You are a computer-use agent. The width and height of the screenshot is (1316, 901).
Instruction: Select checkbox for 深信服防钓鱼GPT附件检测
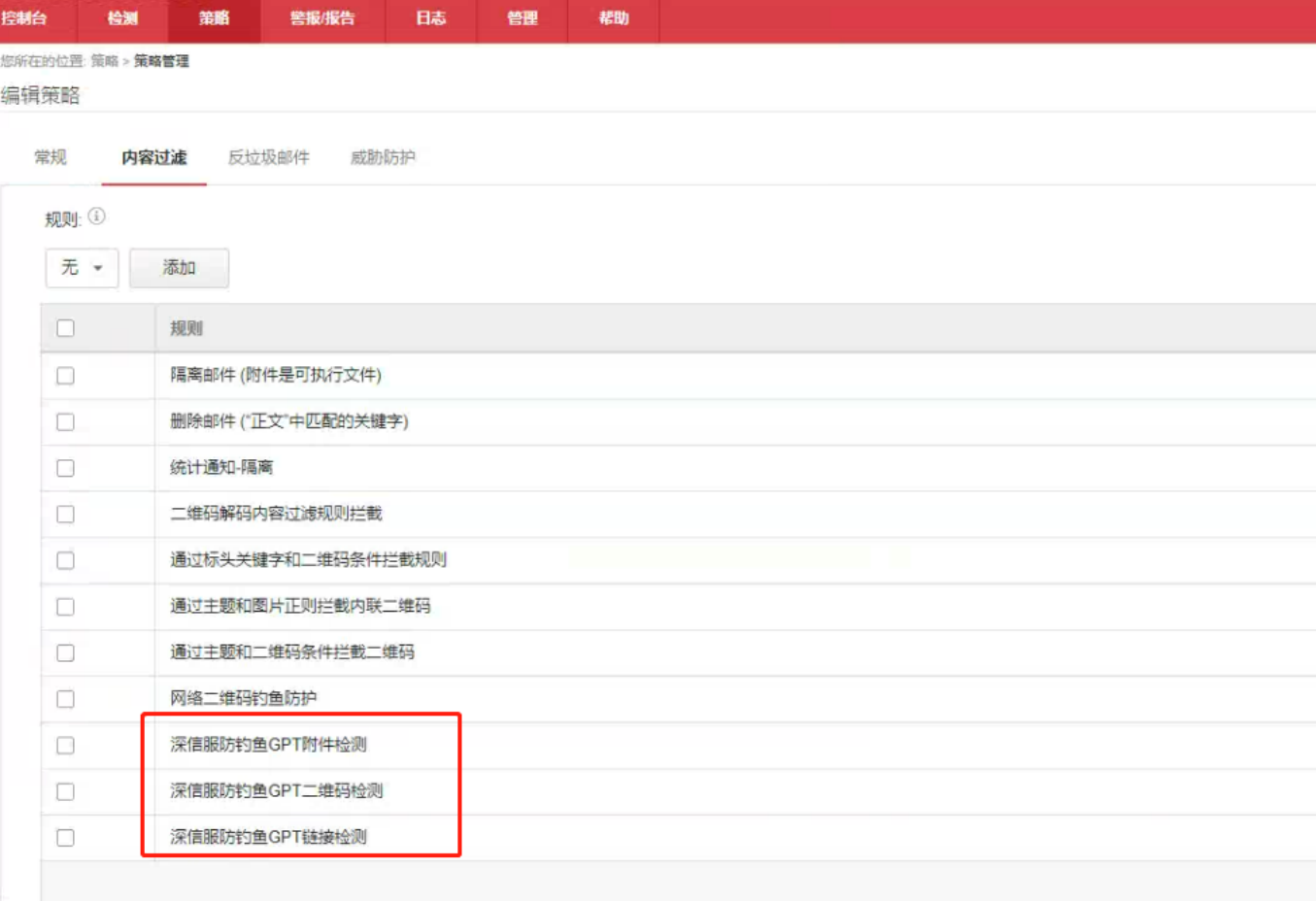point(65,746)
